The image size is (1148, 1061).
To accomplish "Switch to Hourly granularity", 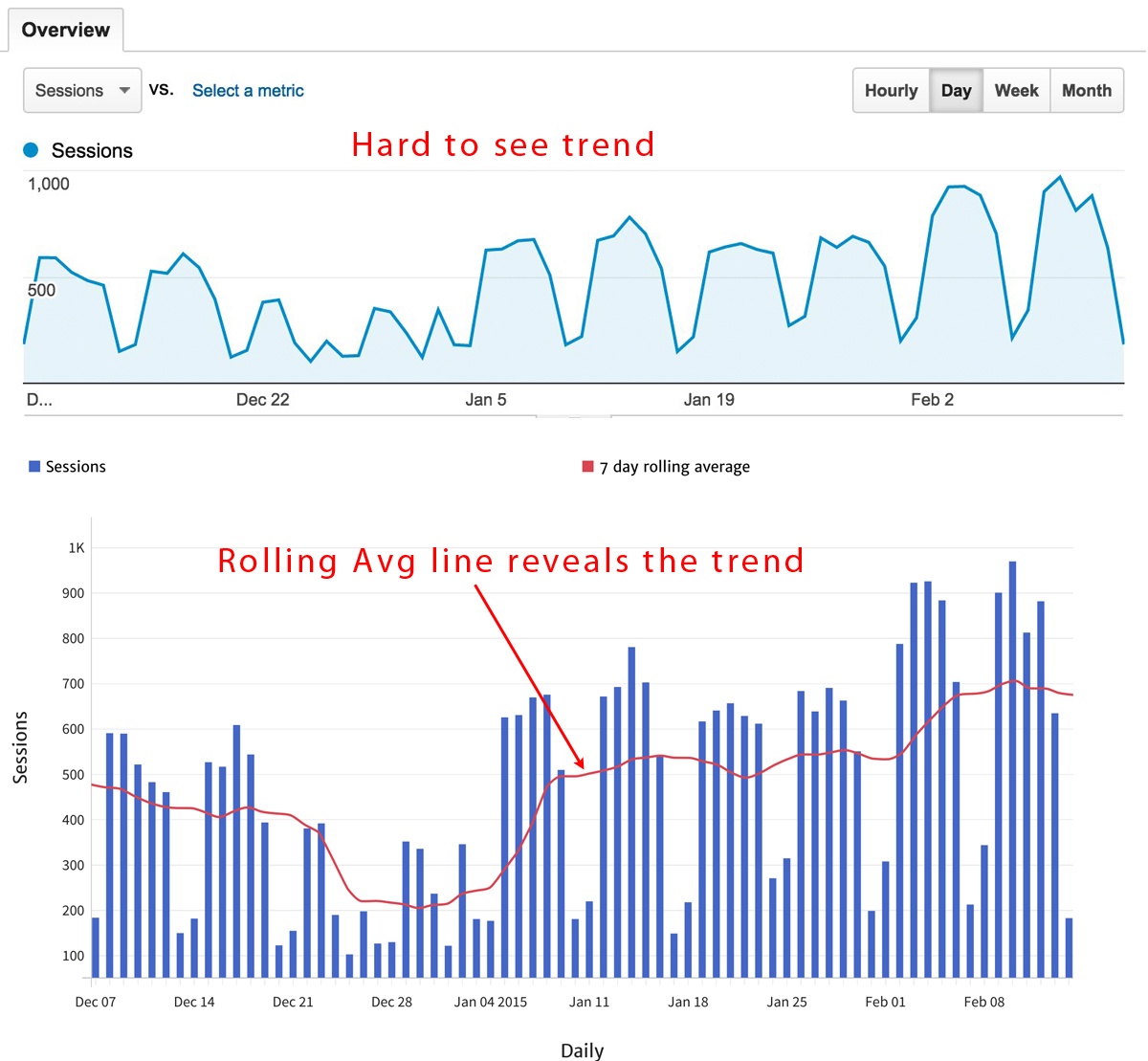I will point(891,90).
